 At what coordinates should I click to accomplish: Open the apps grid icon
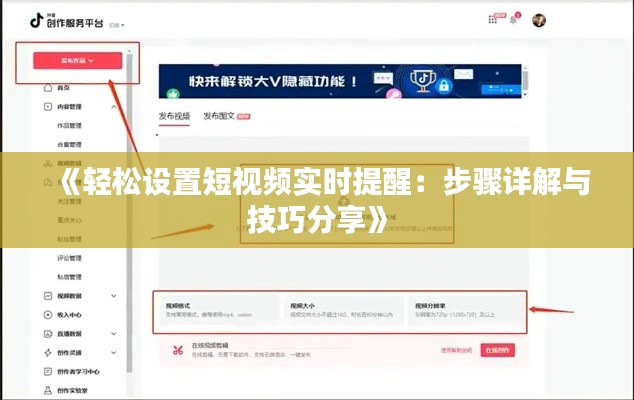(x=493, y=19)
